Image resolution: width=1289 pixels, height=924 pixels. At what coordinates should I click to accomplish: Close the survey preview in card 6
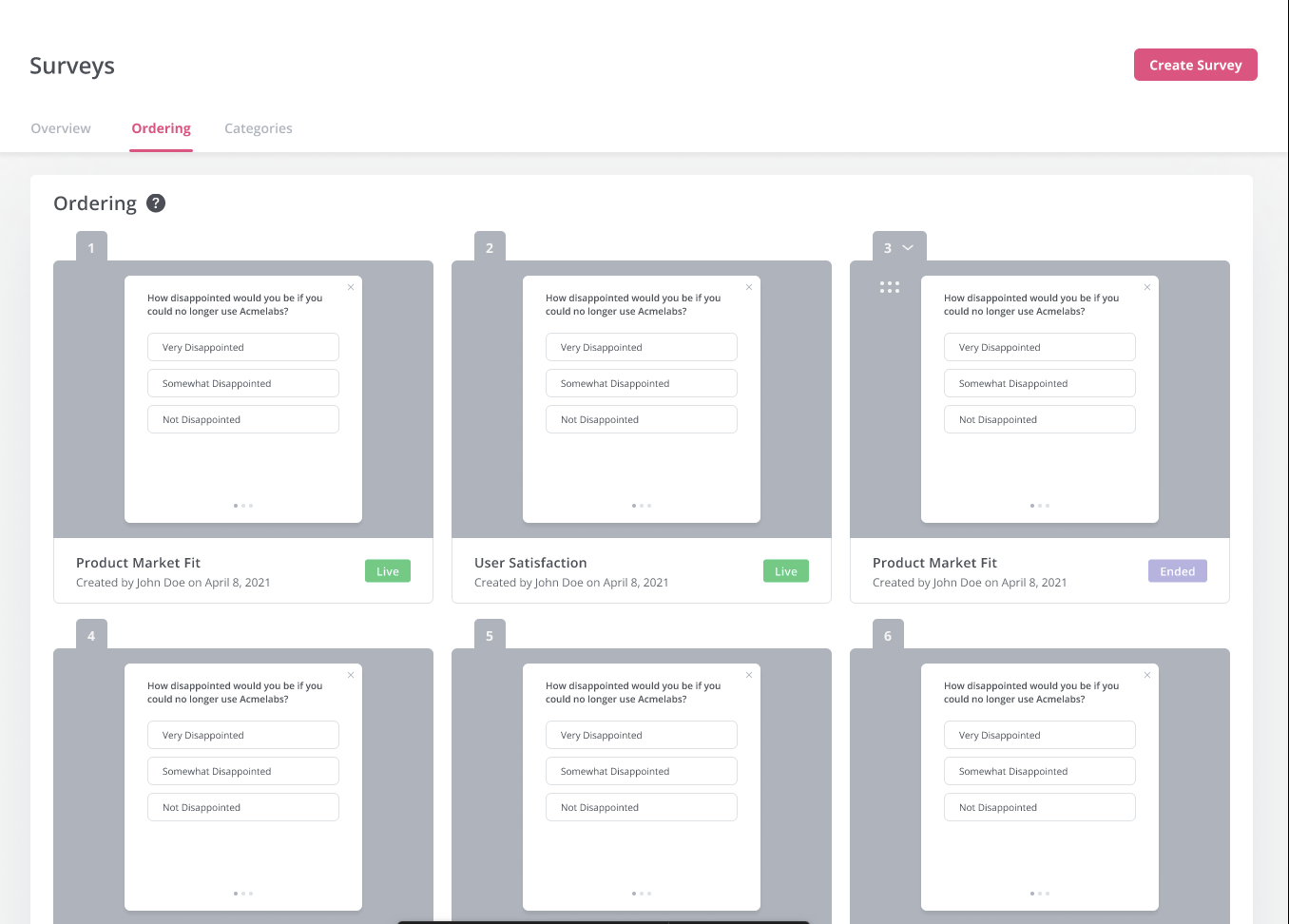coord(1147,675)
